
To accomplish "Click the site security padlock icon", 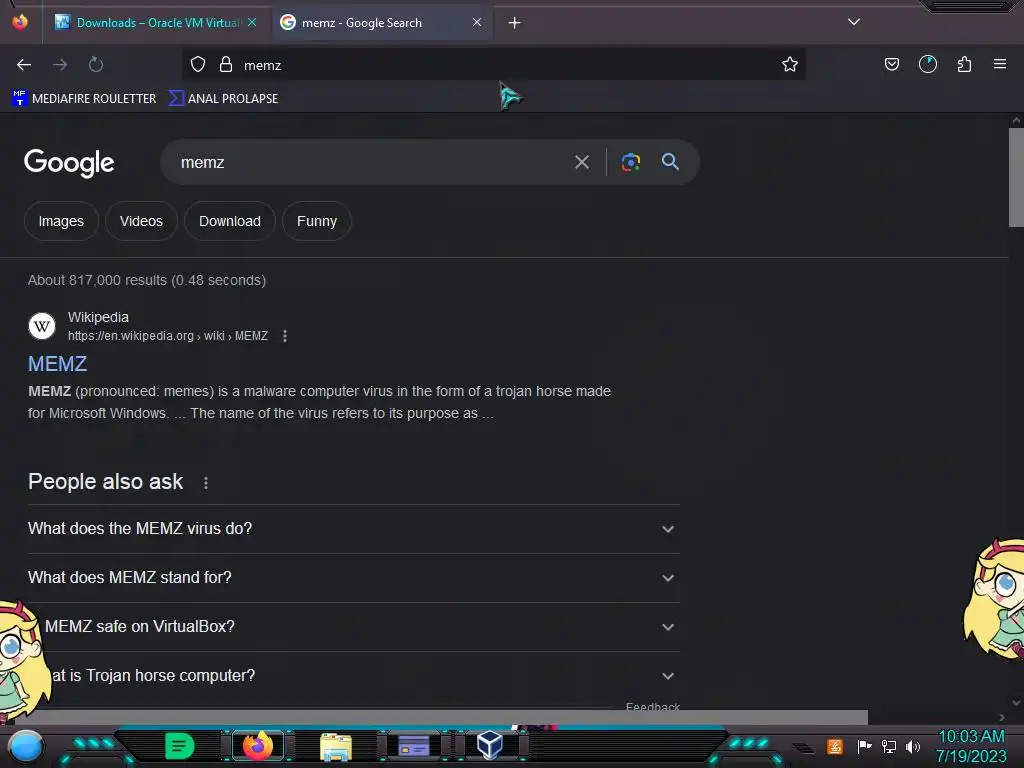I will (226, 65).
